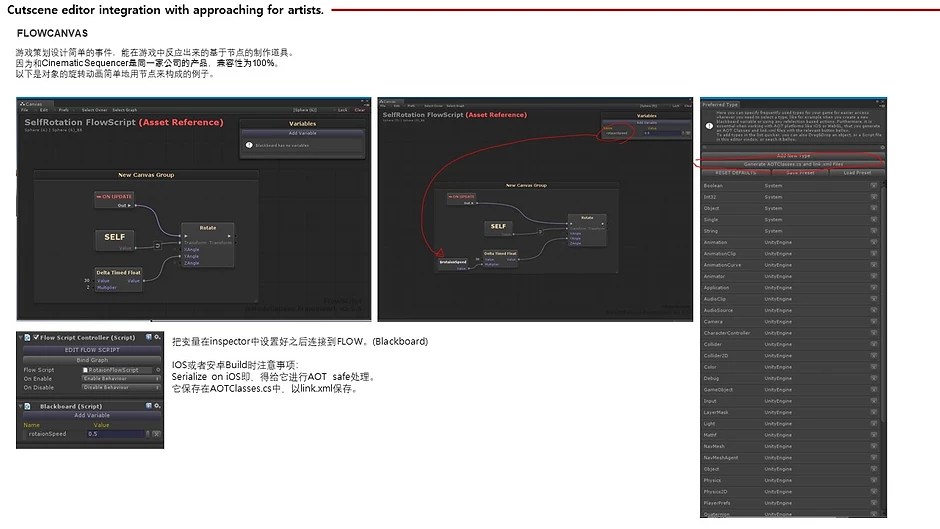Click the Blackboard script gear settings icon

[x=158, y=406]
